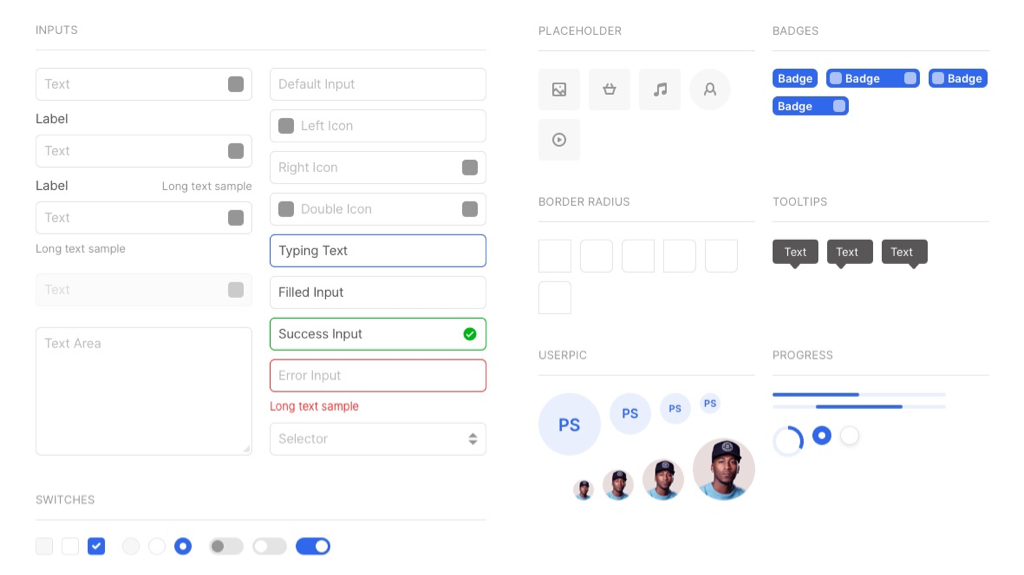
Task: Open the Selector dropdown
Action: tap(377, 439)
